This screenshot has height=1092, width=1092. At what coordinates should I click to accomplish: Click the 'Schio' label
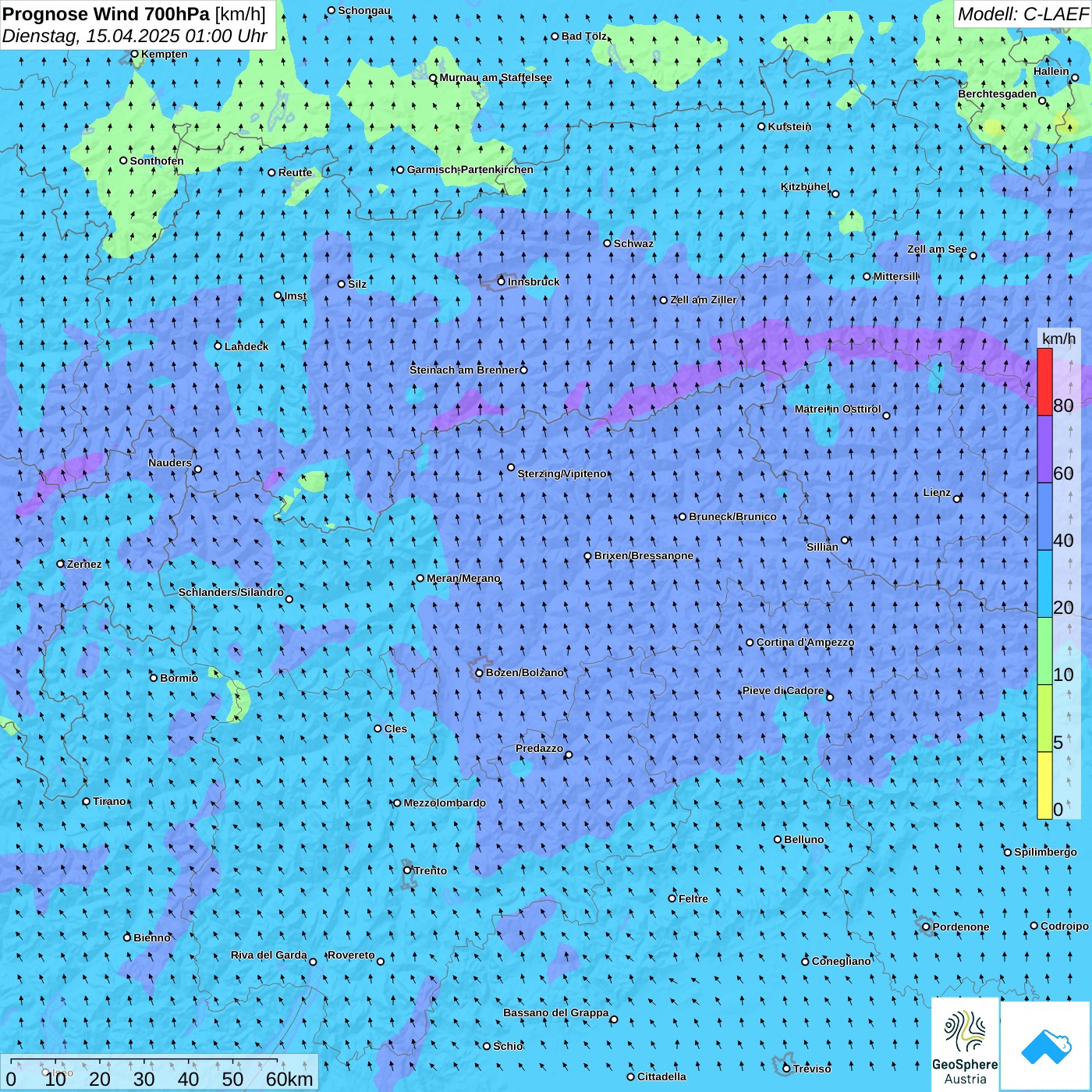pyautogui.click(x=508, y=1046)
